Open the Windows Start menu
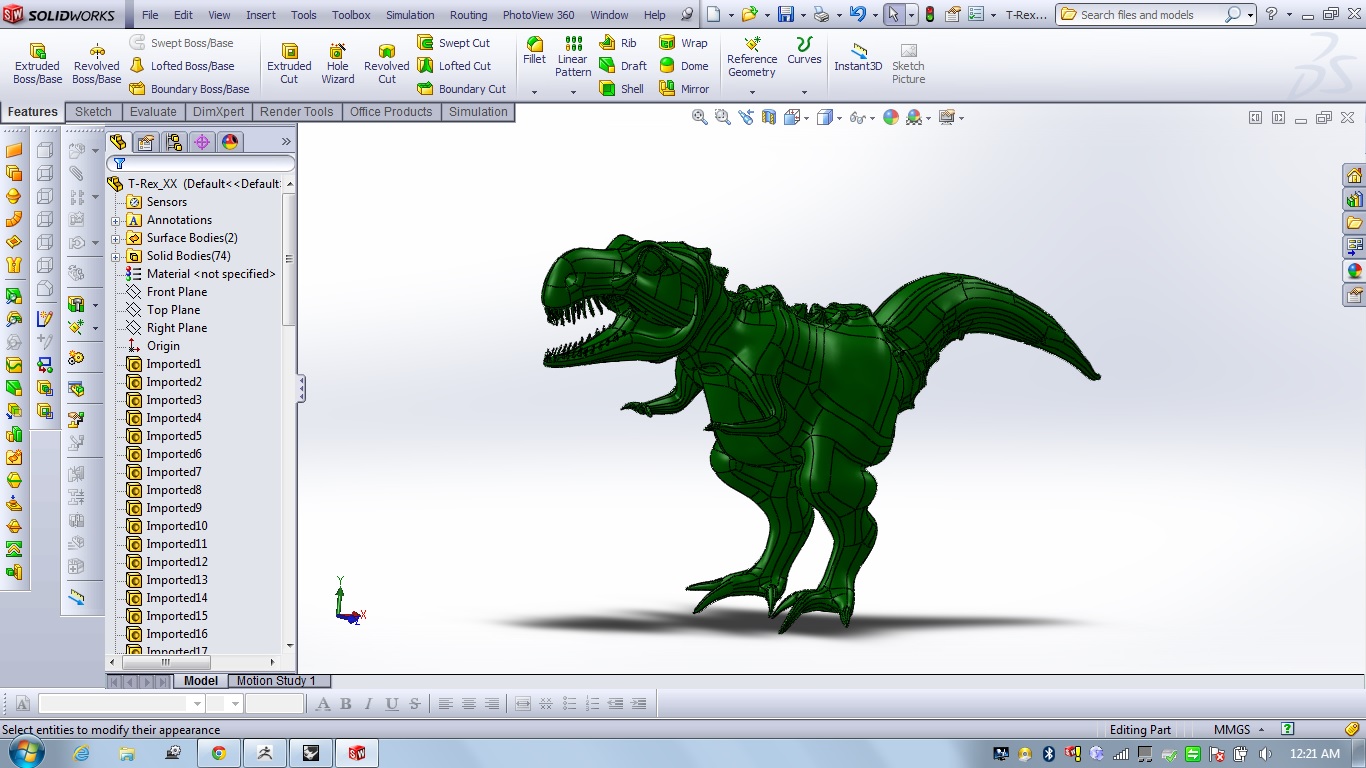The width and height of the screenshot is (1366, 768). [x=24, y=753]
